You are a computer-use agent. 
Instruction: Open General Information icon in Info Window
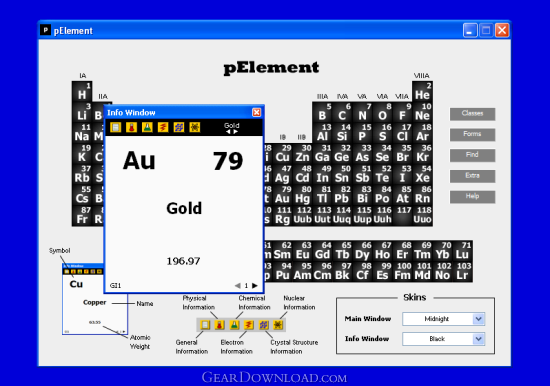(115, 127)
